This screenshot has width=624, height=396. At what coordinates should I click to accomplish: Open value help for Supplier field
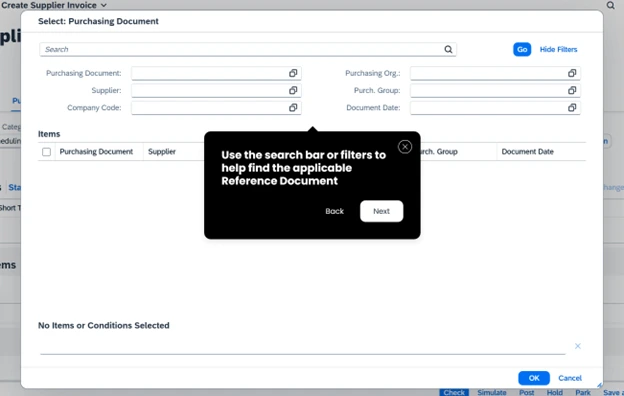293,90
